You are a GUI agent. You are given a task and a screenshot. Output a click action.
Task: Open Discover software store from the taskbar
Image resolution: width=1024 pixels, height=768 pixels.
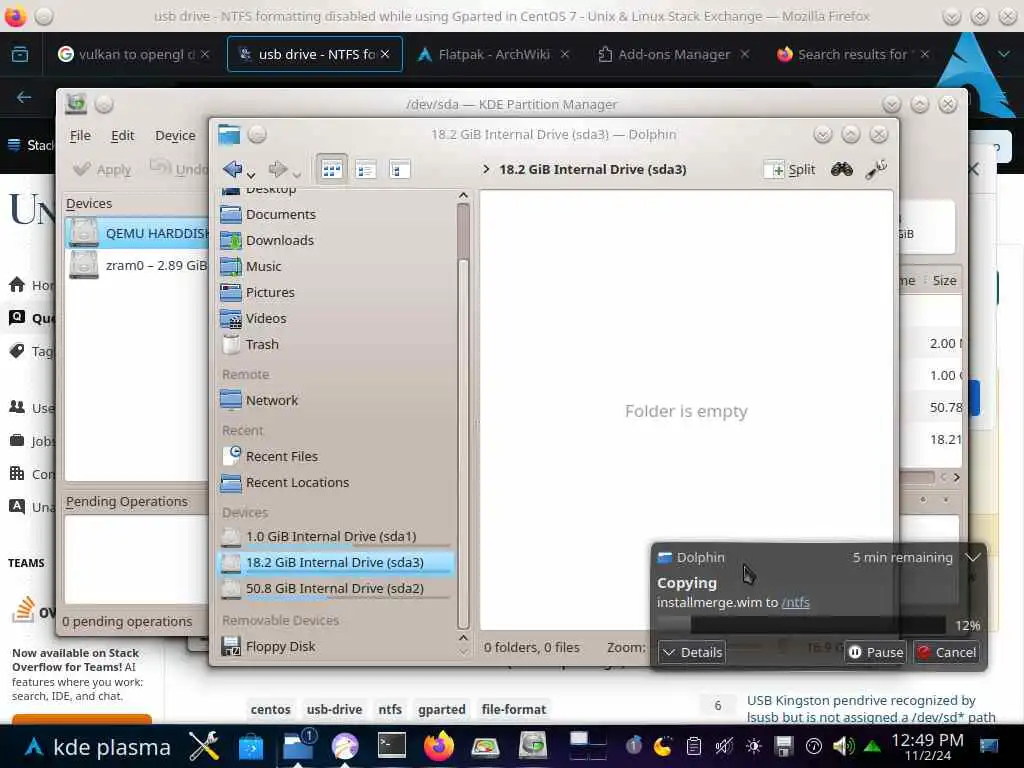(251, 746)
